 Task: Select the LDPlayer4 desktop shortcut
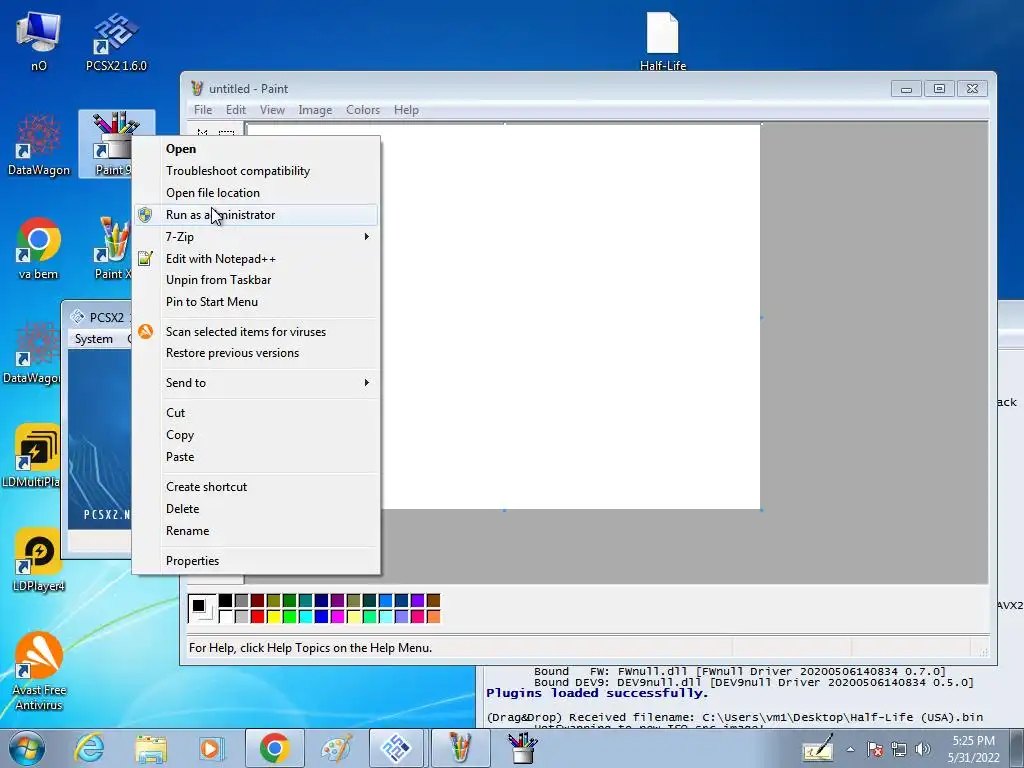39,560
